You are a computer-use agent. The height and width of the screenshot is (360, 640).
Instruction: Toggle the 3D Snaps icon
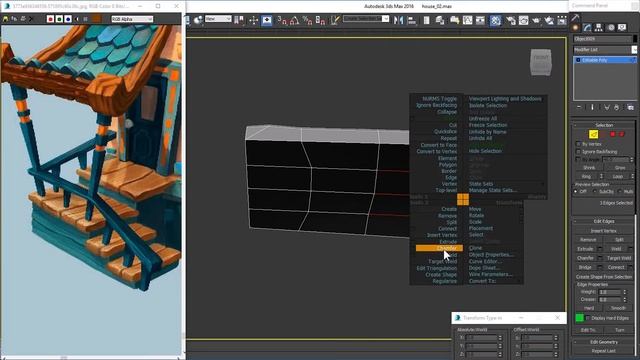pos(282,20)
